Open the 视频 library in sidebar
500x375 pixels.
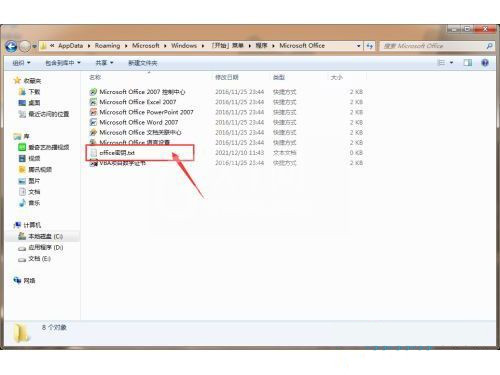[x=34, y=158]
